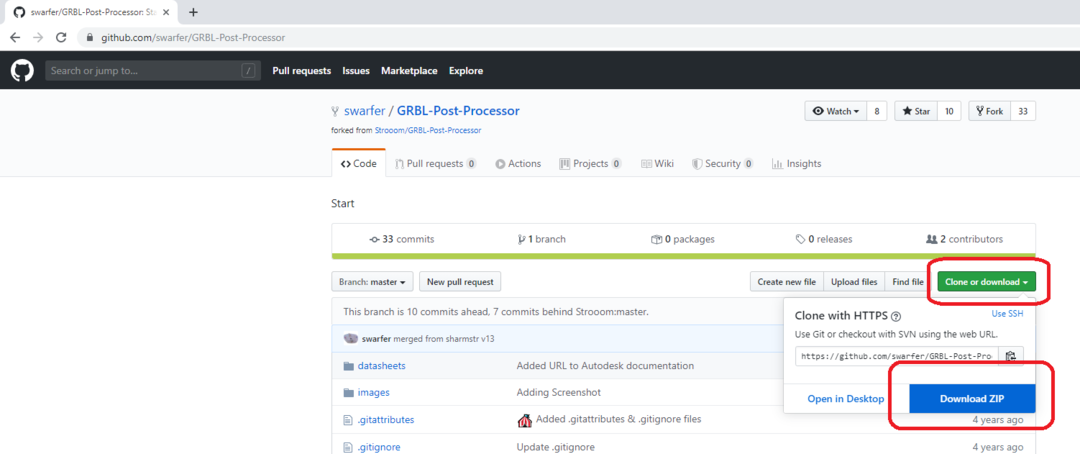Image resolution: width=1080 pixels, height=454 pixels.
Task: Copy clone URL with clipboard icon
Action: coord(1010,356)
